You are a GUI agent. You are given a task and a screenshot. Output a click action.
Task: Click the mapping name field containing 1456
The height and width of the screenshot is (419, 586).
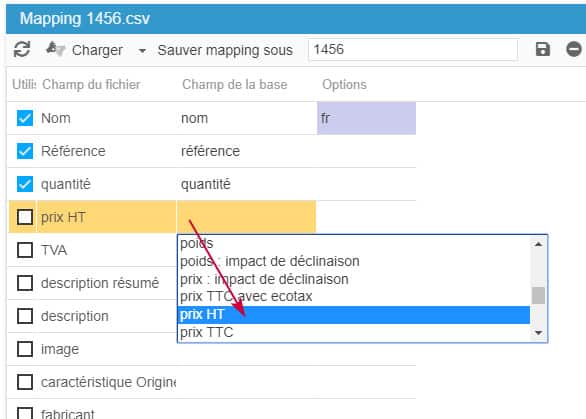click(413, 49)
